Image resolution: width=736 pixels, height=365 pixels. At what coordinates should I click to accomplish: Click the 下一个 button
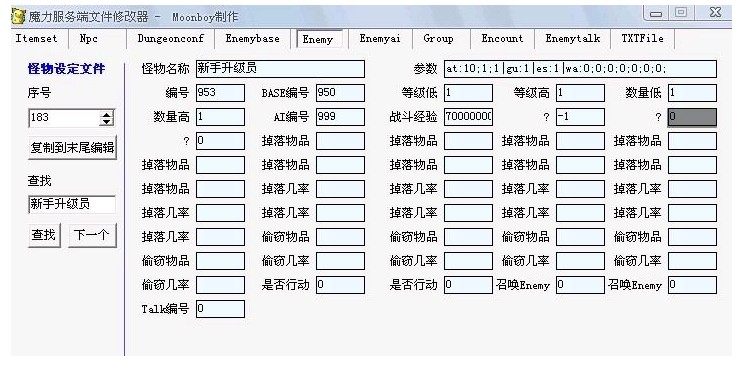point(92,235)
